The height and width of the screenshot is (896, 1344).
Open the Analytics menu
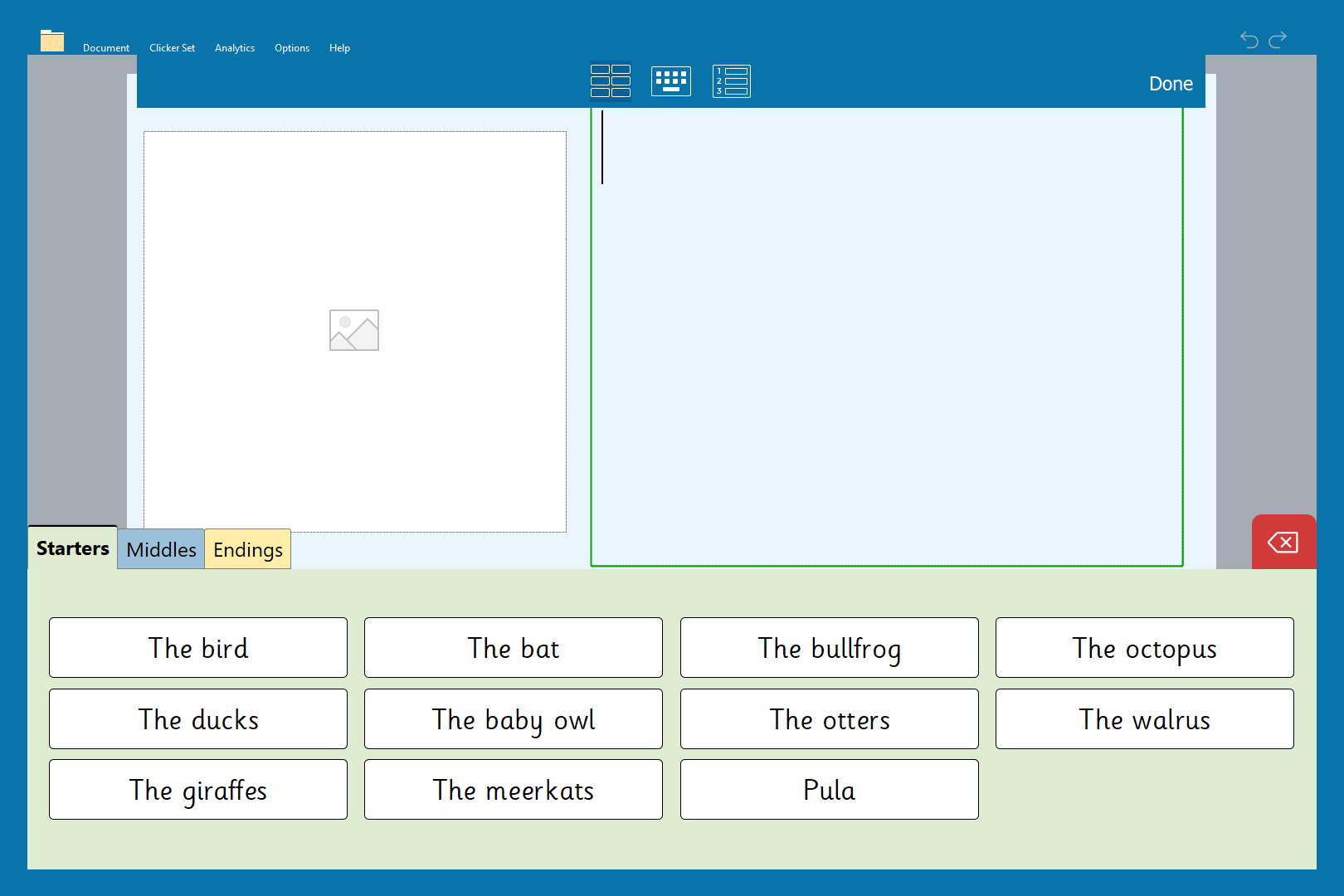point(235,48)
